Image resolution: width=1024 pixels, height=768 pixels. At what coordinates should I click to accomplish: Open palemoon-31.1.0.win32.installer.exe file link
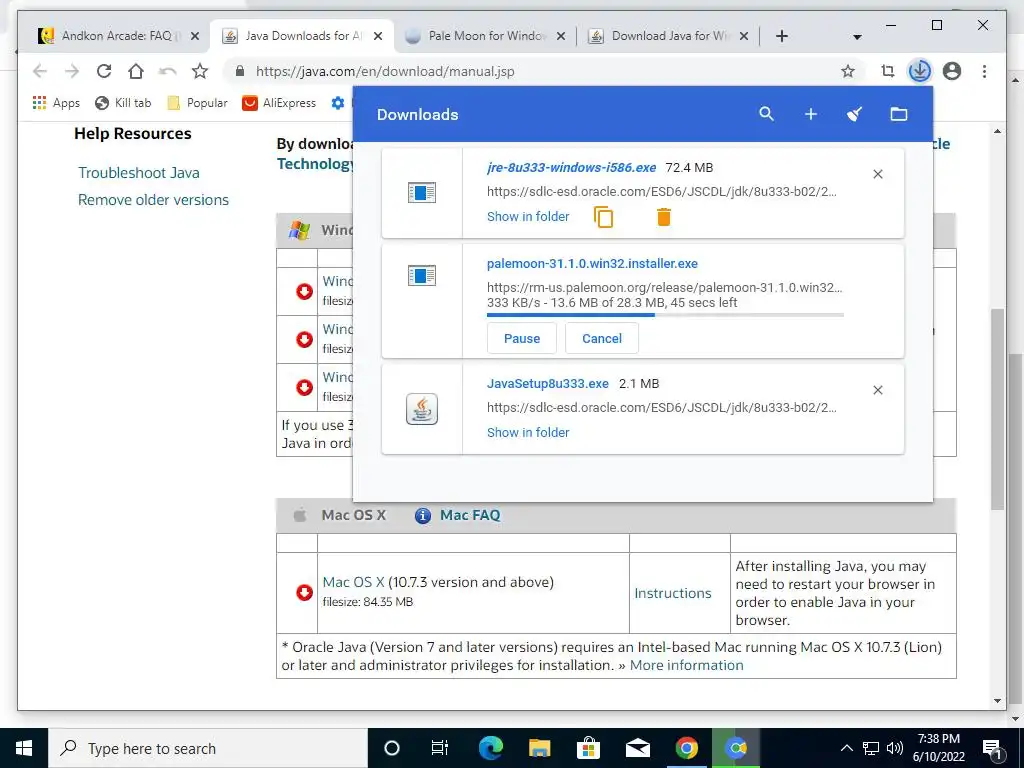tap(592, 264)
